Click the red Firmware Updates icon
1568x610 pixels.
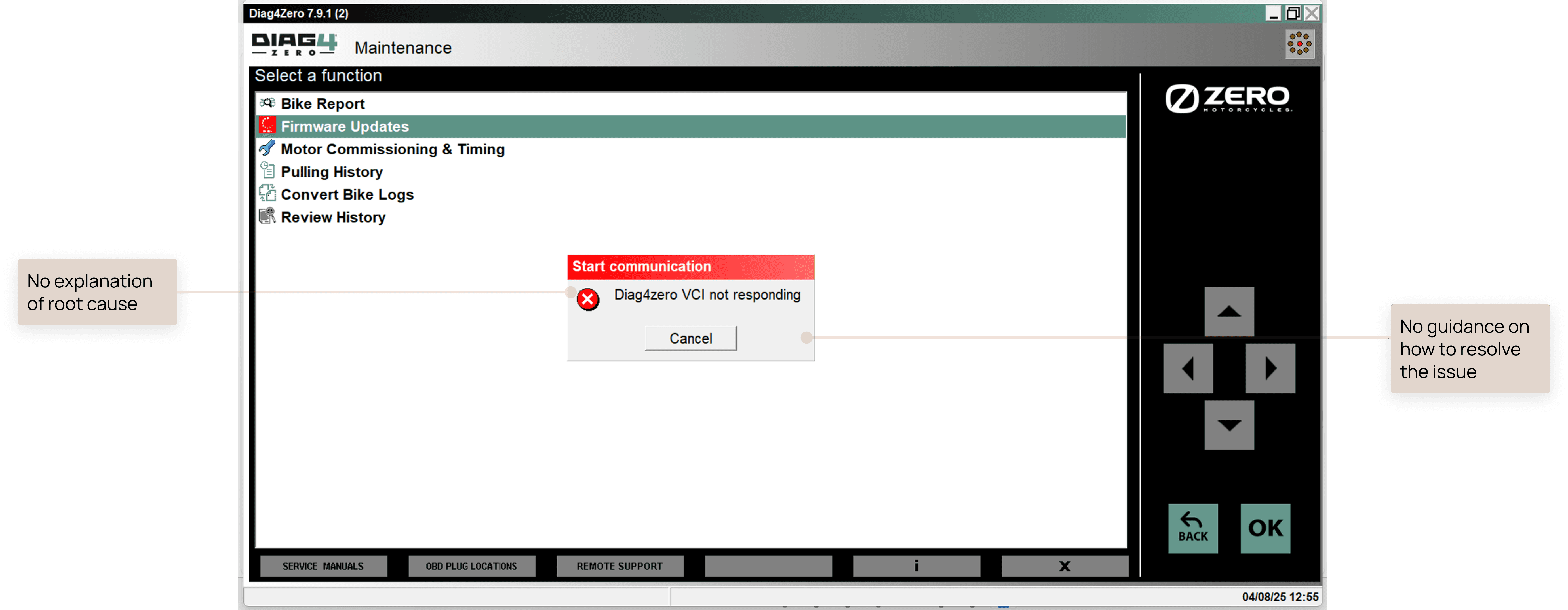tap(267, 125)
